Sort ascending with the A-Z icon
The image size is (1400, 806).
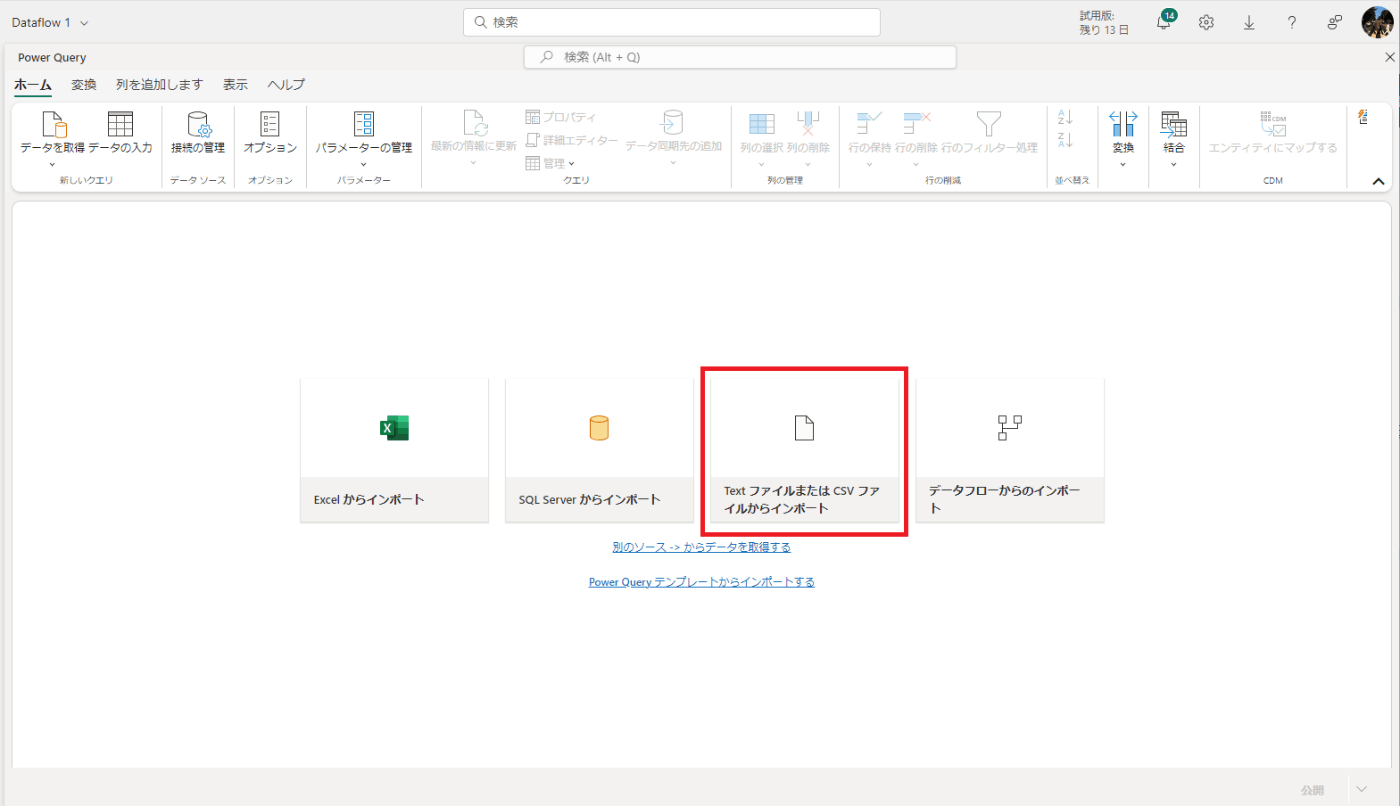tap(1065, 118)
